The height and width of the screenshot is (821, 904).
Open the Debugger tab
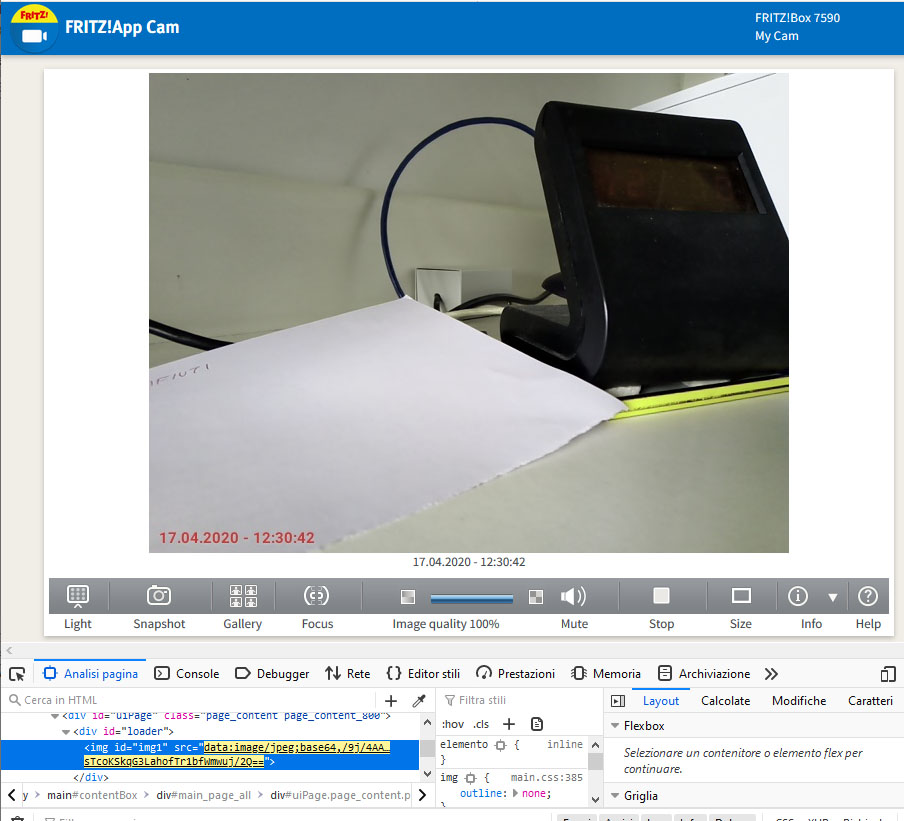pos(272,673)
